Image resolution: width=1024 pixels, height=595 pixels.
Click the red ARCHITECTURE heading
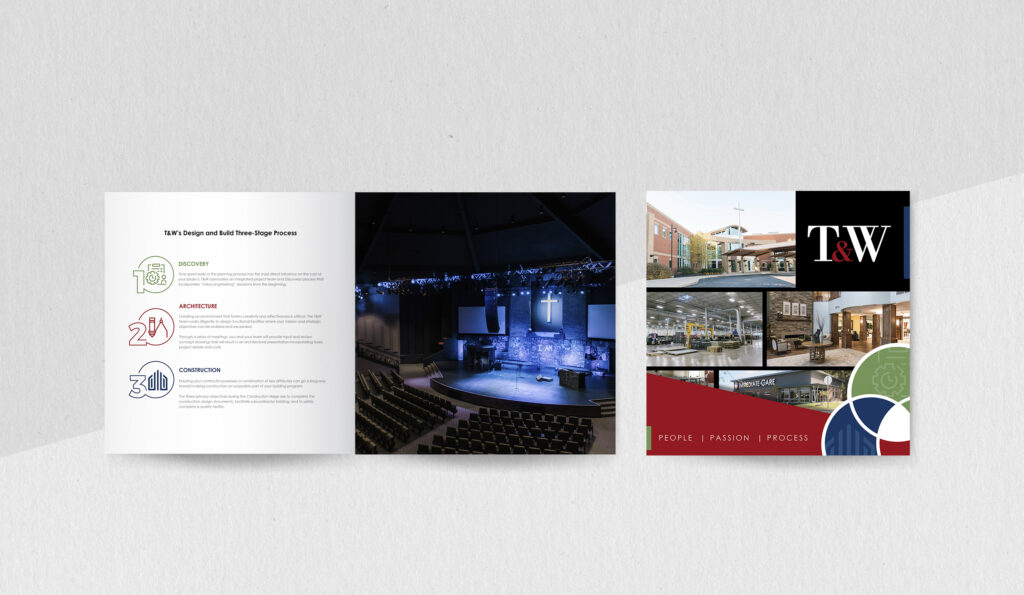pyautogui.click(x=198, y=306)
